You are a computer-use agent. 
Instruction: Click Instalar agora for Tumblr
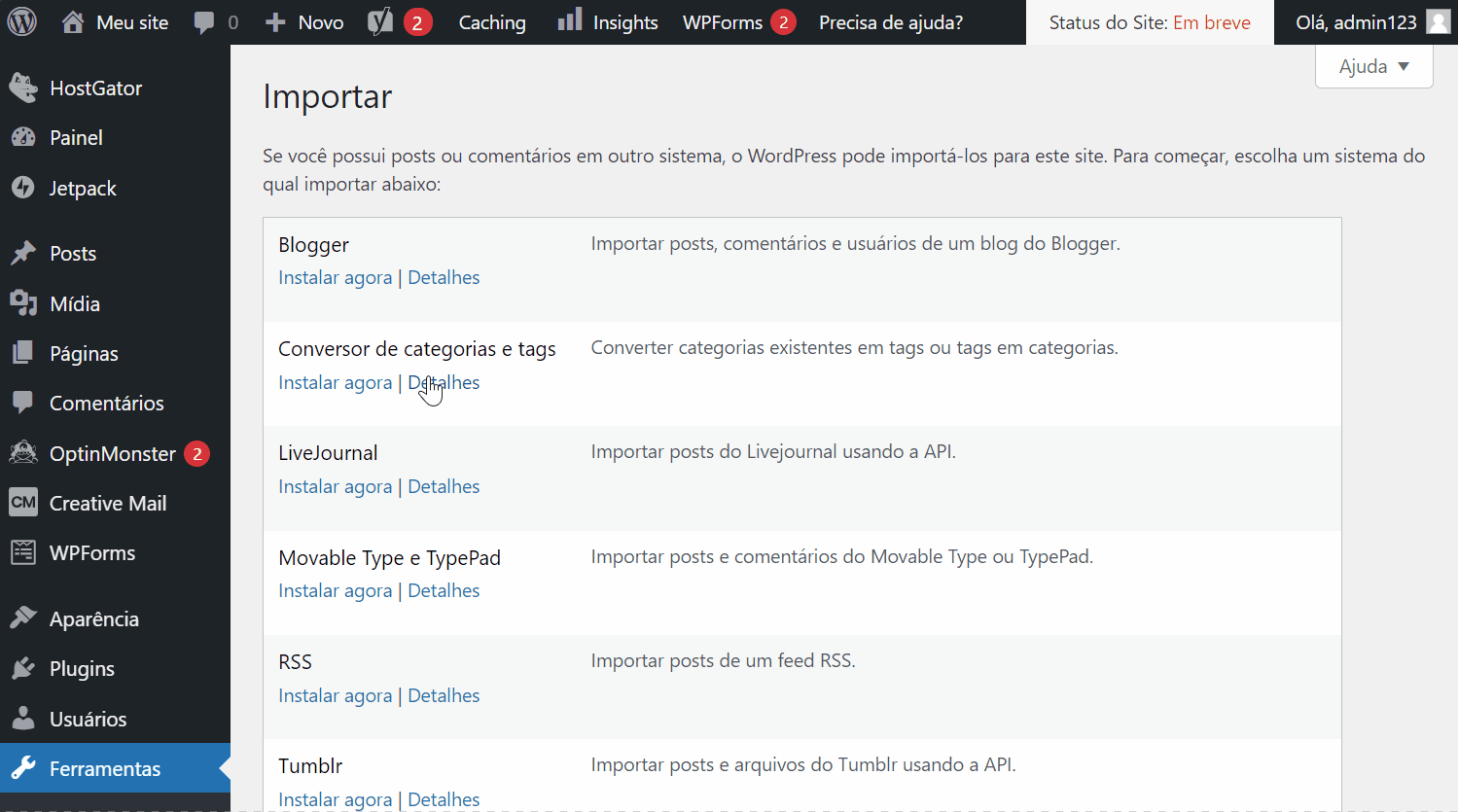point(336,799)
